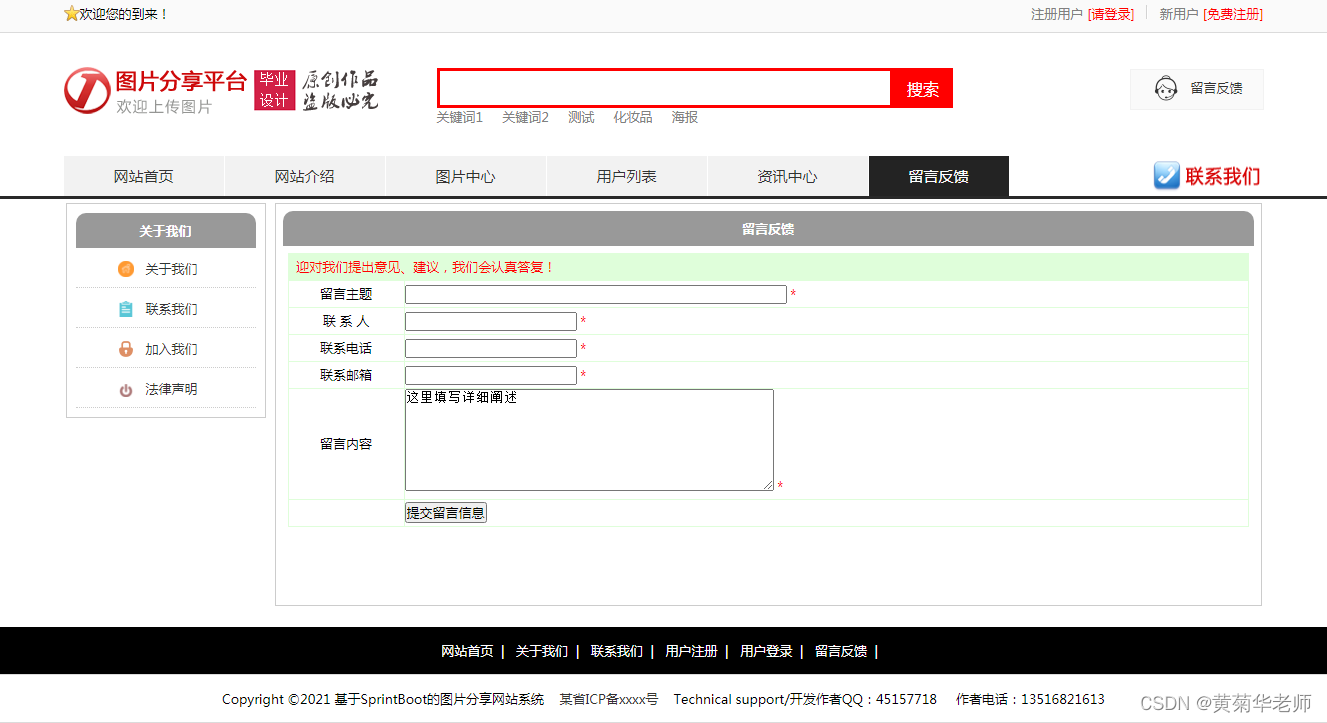The image size is (1327, 723).
Task: Click the clipboard icon next to 联系我们
Action: pos(126,309)
